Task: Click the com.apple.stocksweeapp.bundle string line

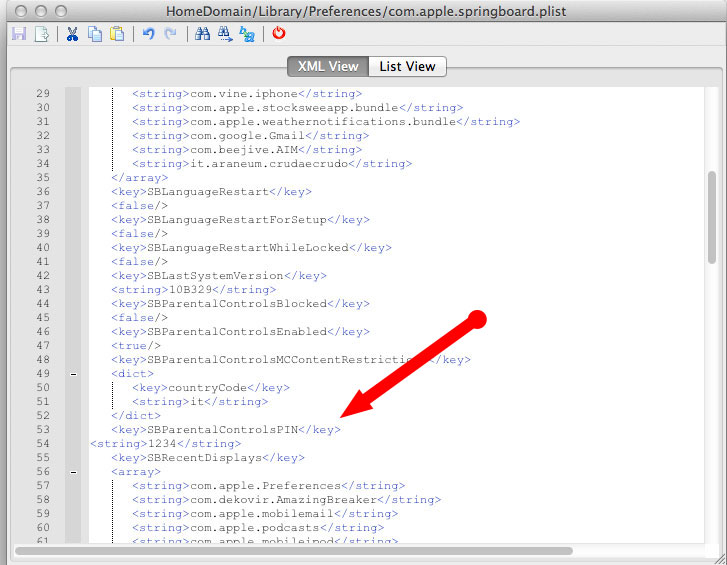Action: (x=297, y=108)
